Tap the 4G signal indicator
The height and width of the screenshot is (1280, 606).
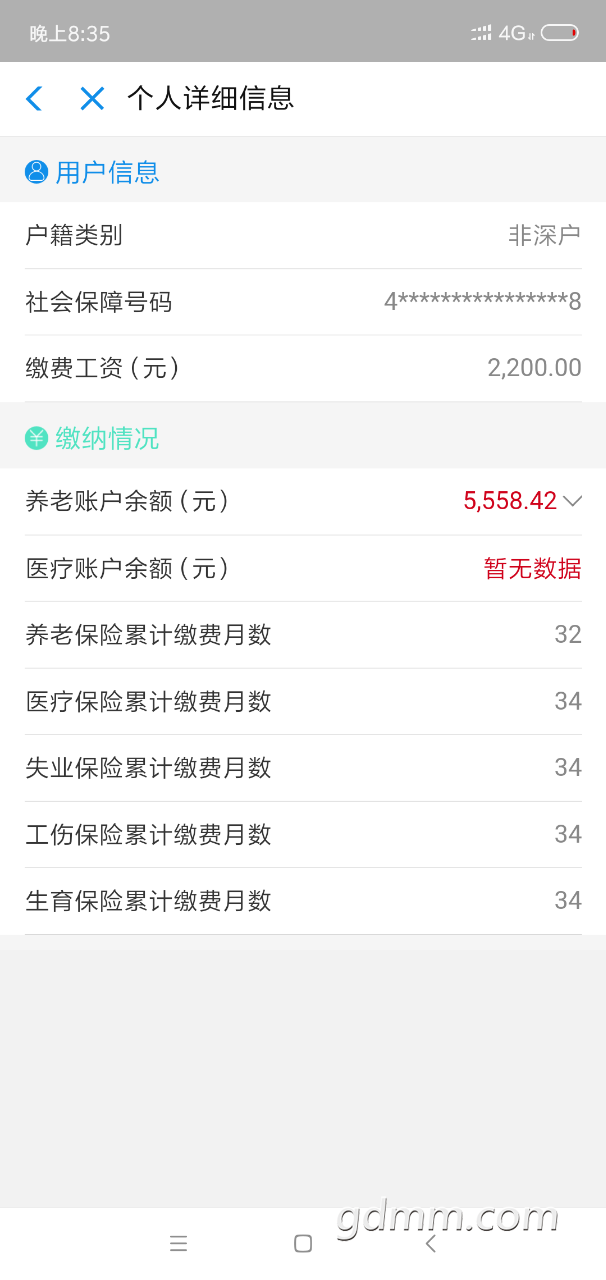(515, 33)
